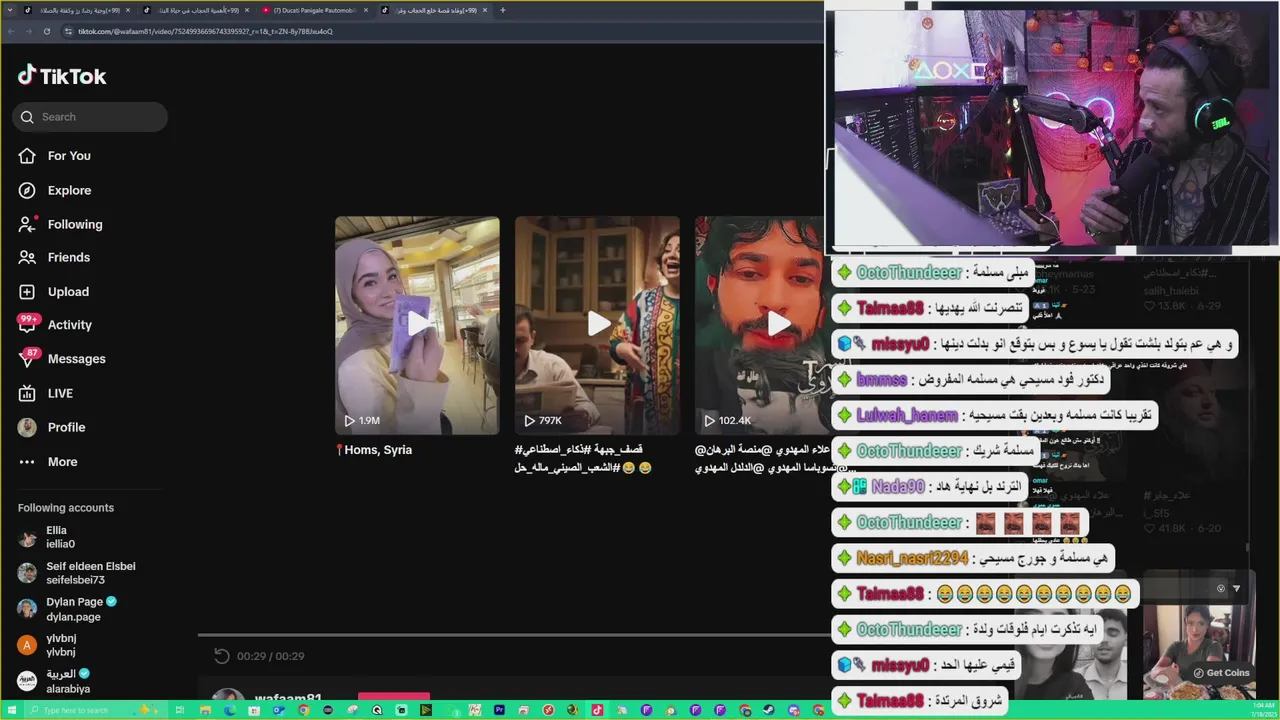This screenshot has width=1280, height=720.
Task: Click Lulwah_hanem's chat message
Action: pyautogui.click(x=995, y=414)
